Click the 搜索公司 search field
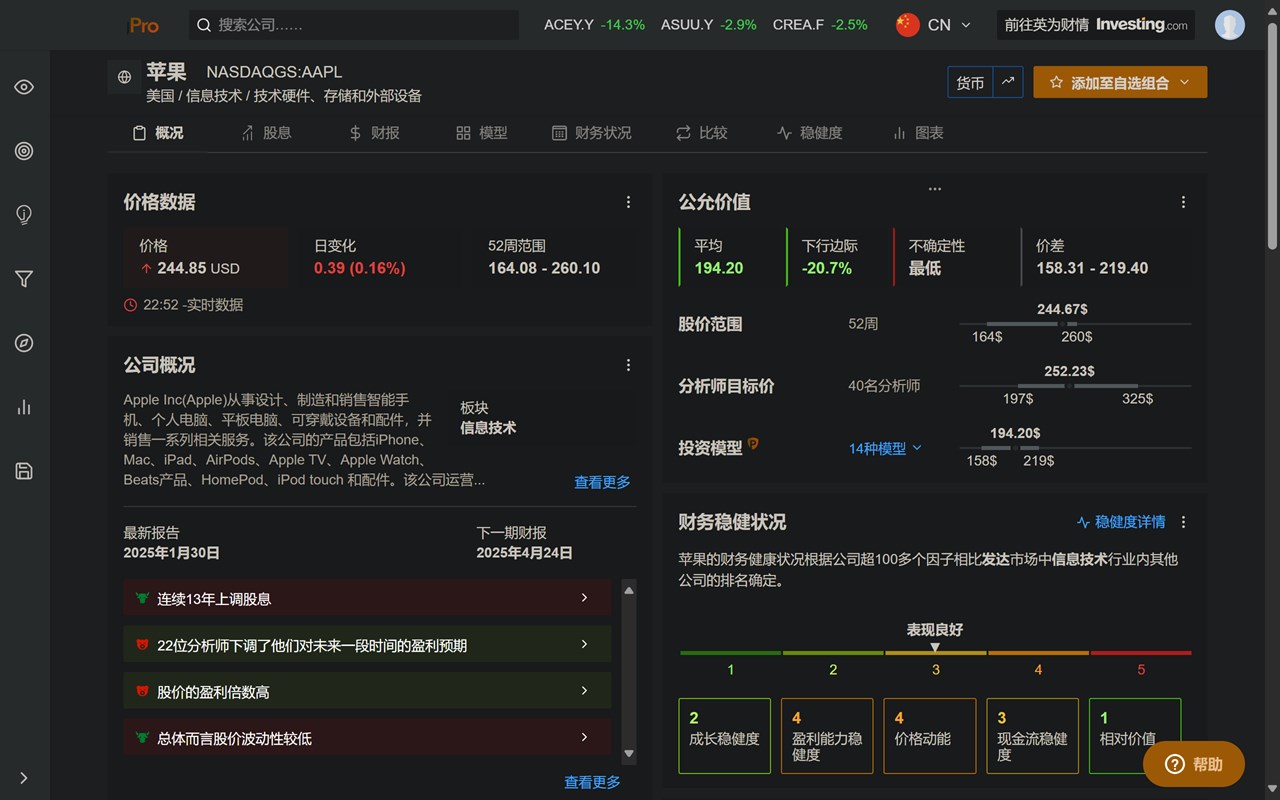Screen dimensions: 1280x800 click(354, 25)
